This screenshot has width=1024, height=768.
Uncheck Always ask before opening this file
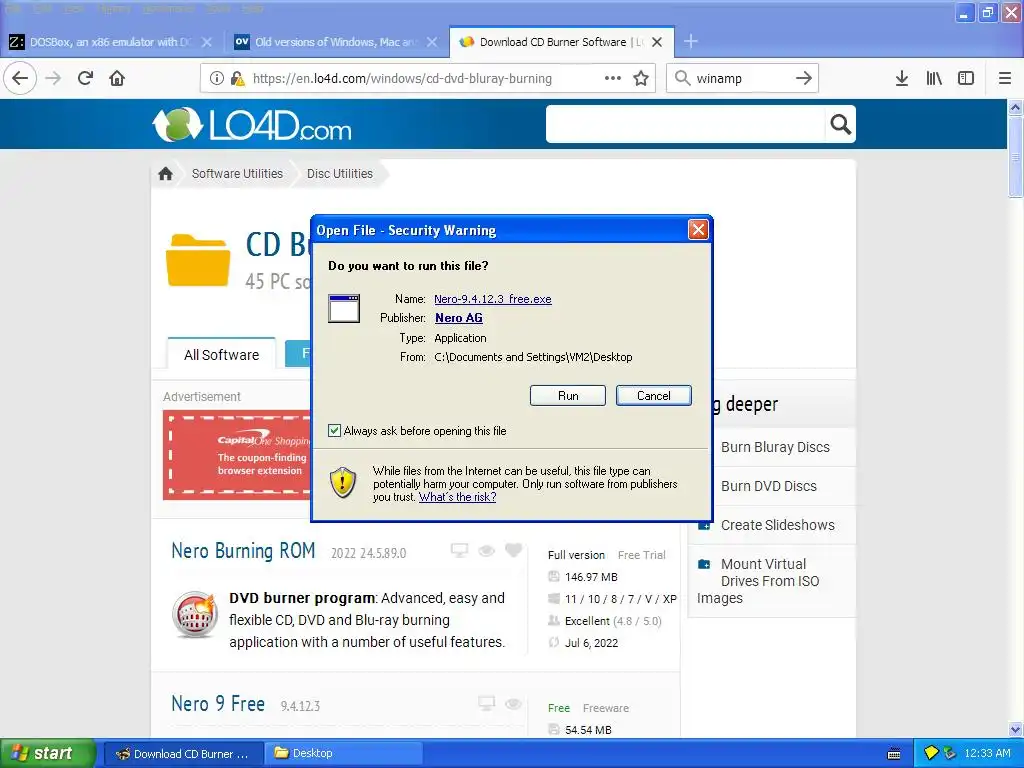tap(334, 430)
